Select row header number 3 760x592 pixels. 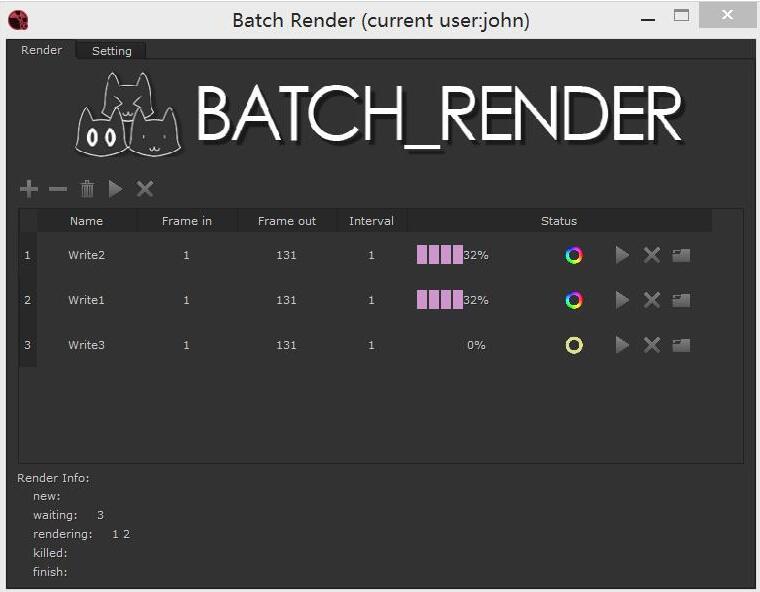(28, 345)
